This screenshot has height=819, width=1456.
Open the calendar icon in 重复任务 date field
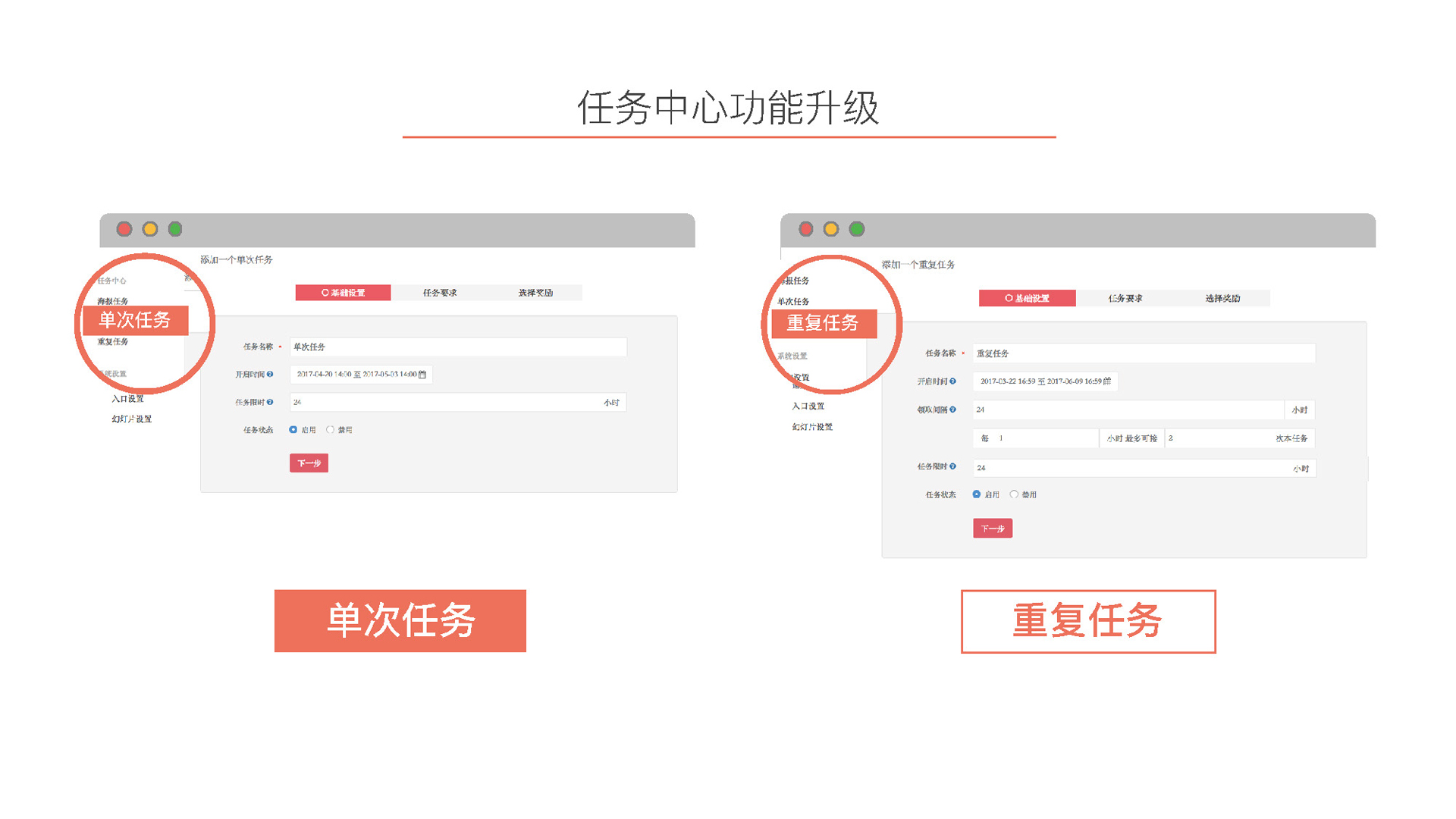click(x=1107, y=381)
